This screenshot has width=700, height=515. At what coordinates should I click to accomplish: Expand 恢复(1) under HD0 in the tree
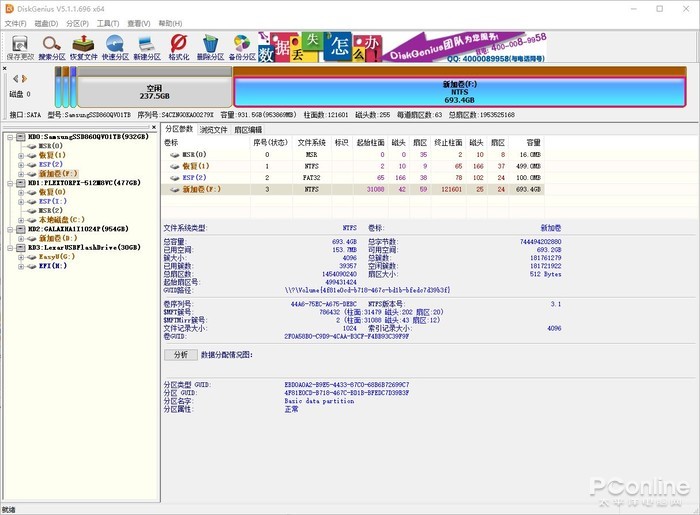point(21,155)
